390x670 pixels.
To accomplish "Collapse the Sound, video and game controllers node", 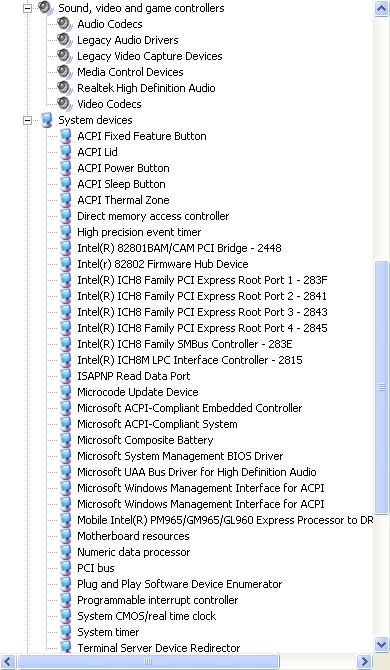I will click(x=27, y=8).
